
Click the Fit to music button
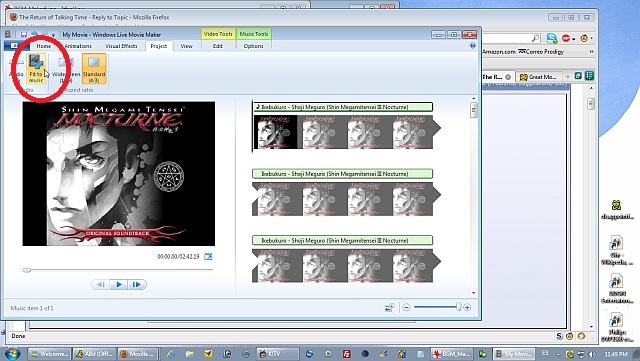click(x=36, y=68)
